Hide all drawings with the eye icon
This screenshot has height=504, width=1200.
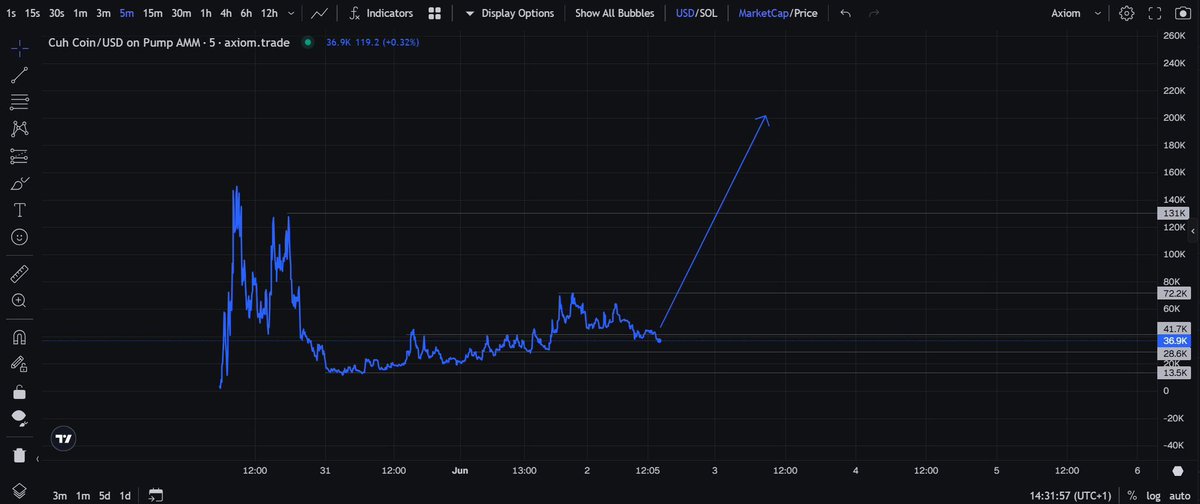19,418
